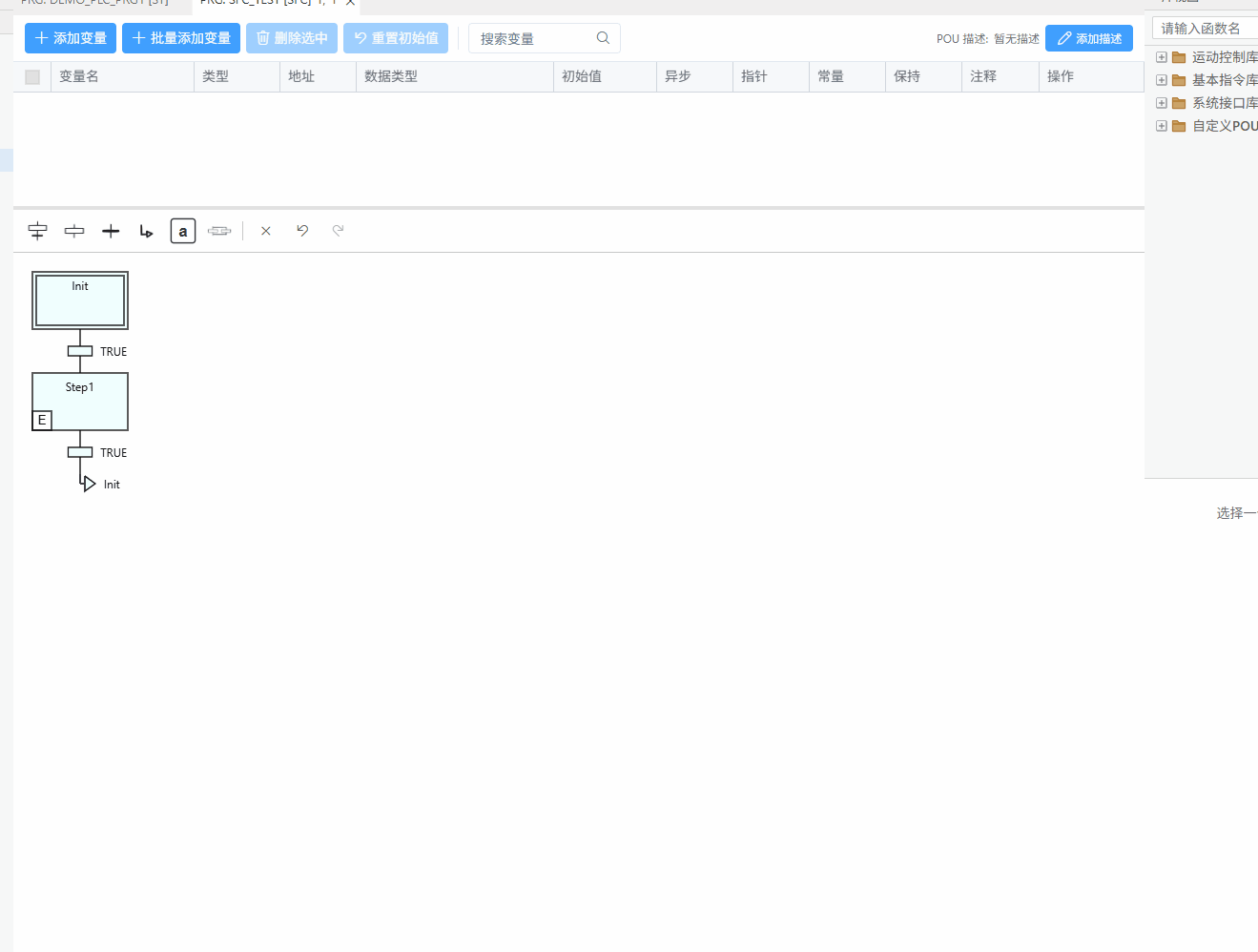Click the insert transition-step tool icon

point(74,231)
